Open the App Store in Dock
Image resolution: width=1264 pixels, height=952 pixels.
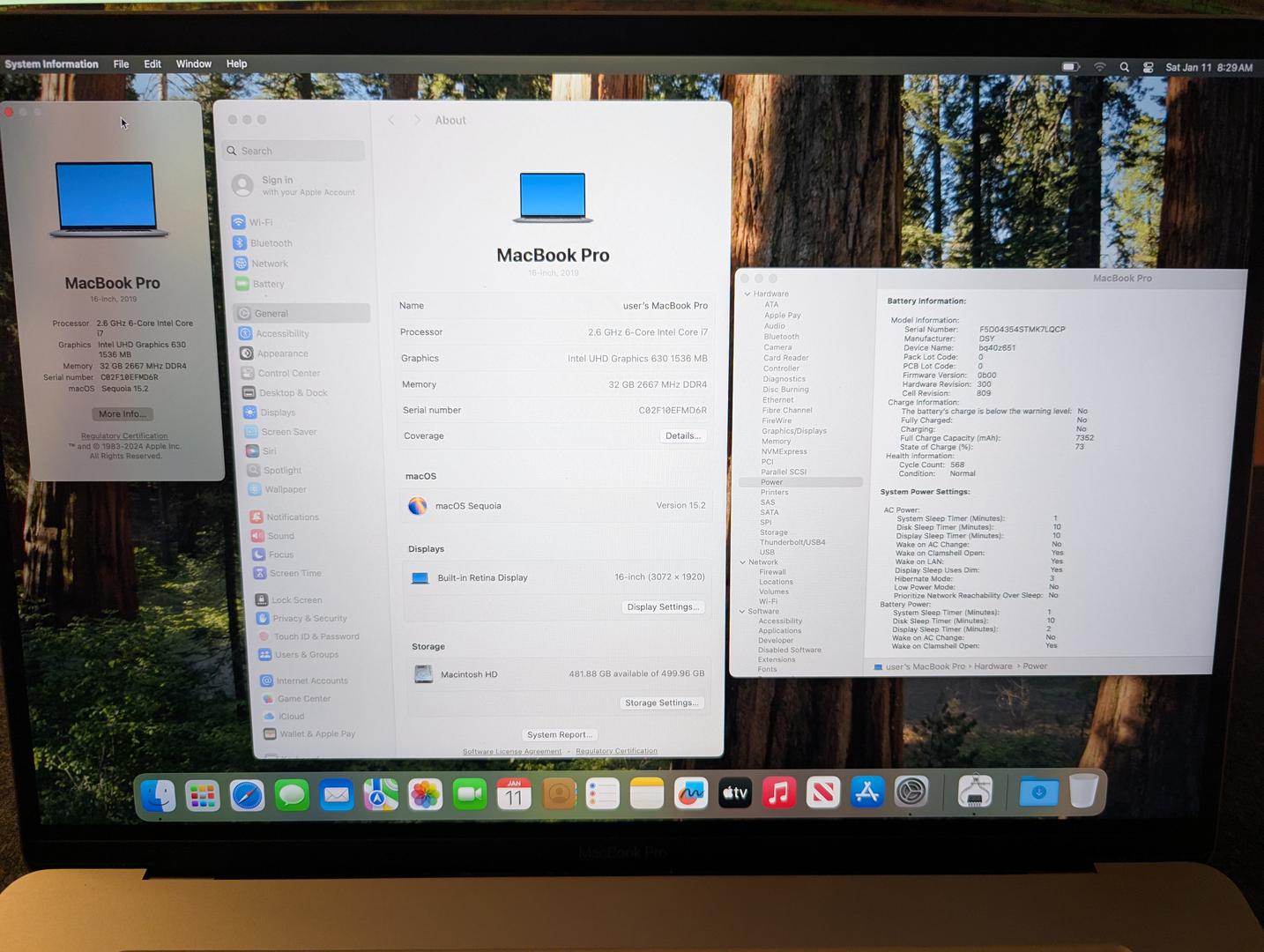coord(867,792)
